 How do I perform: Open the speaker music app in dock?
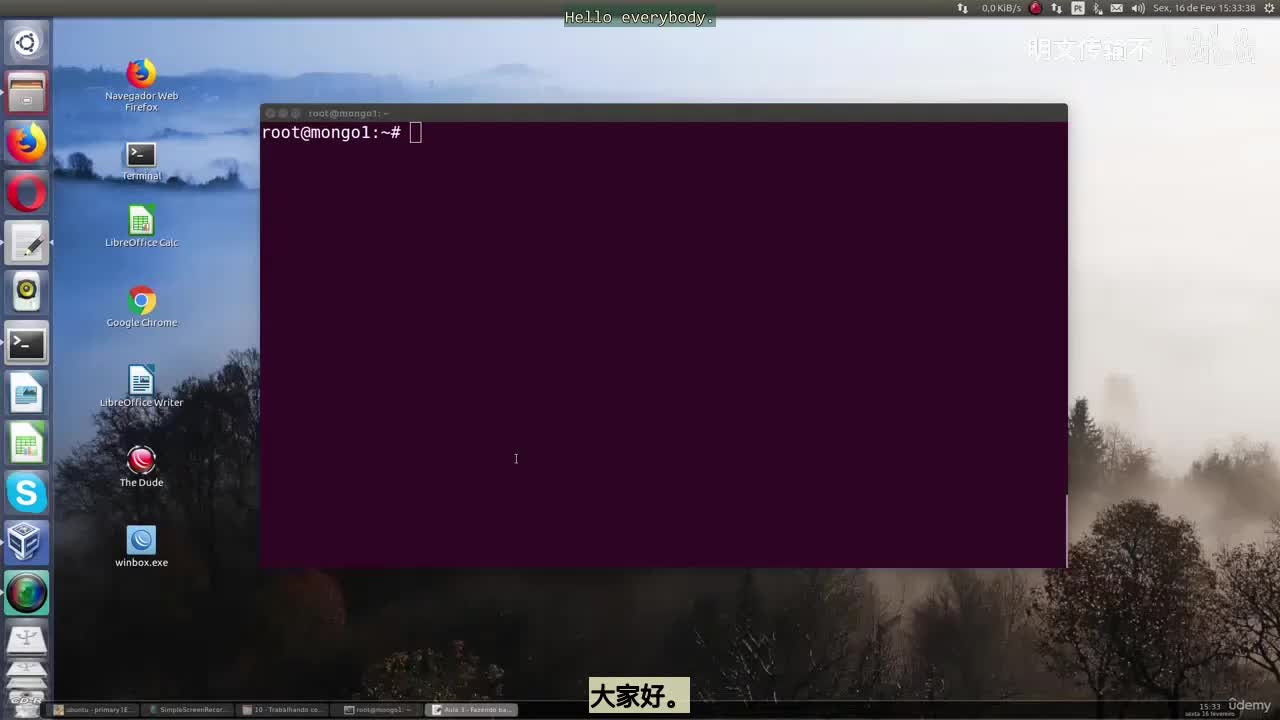tap(26, 293)
